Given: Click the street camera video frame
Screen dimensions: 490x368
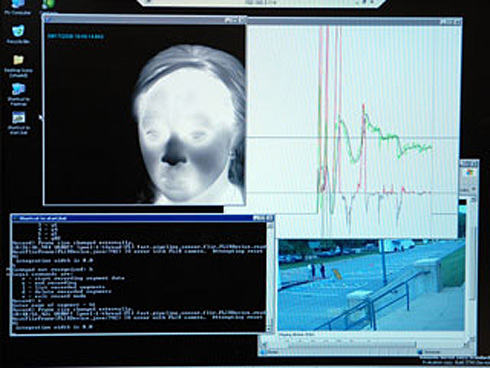Looking at the screenshot, I should pos(371,284).
